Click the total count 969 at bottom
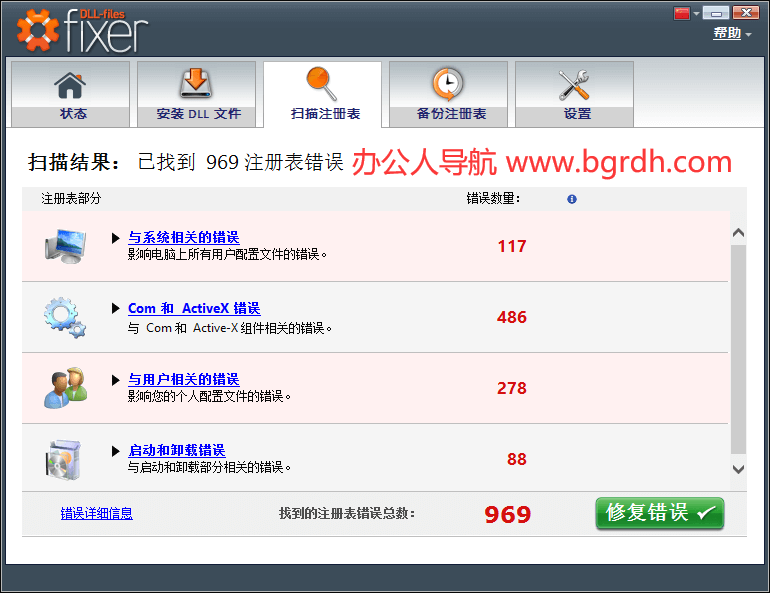The width and height of the screenshot is (770, 593). [x=508, y=514]
